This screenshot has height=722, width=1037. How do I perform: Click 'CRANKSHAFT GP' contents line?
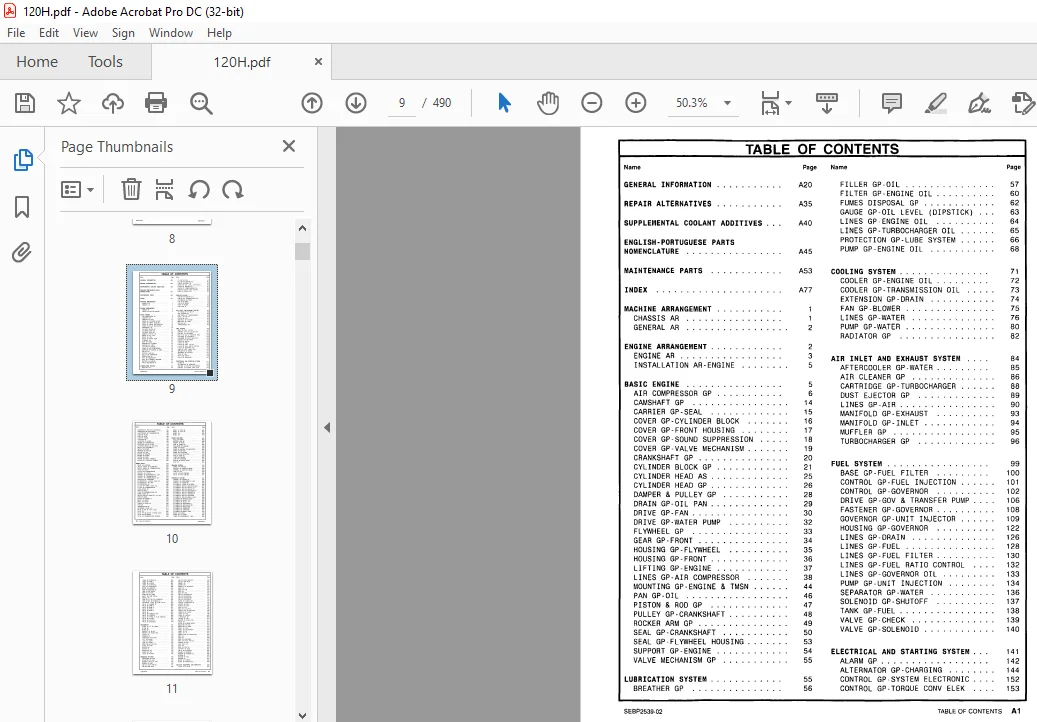pyautogui.click(x=663, y=458)
